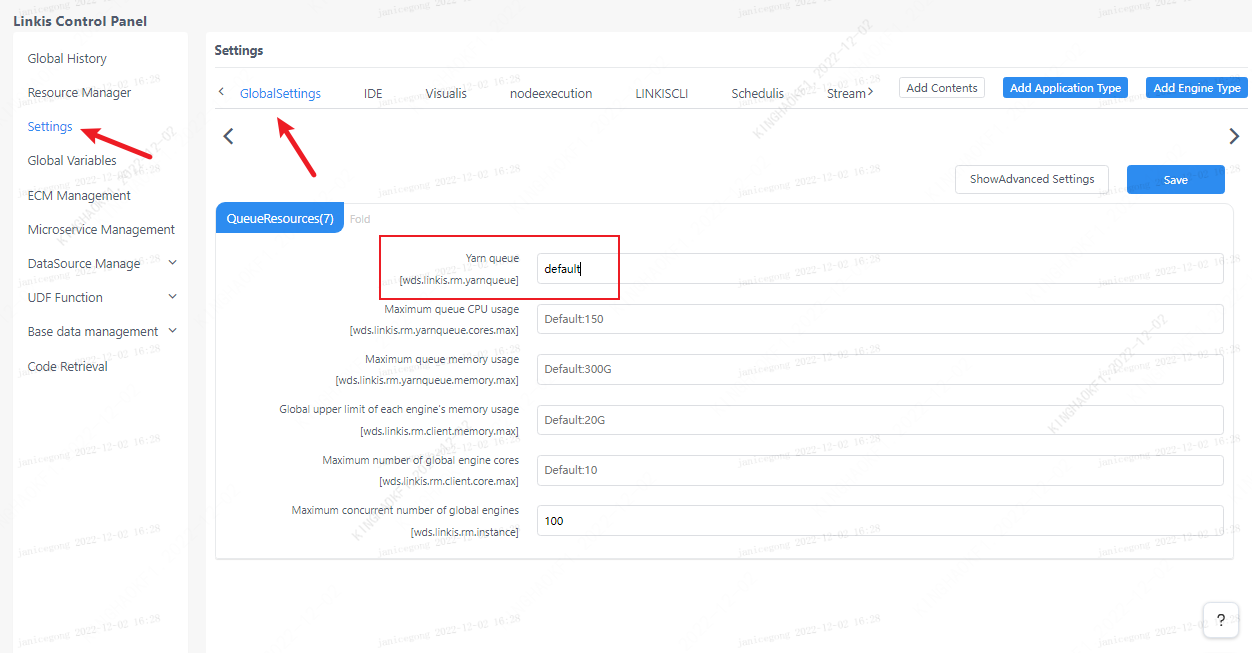Open Global History in sidebar
This screenshot has height=653, width=1252.
tap(67, 58)
